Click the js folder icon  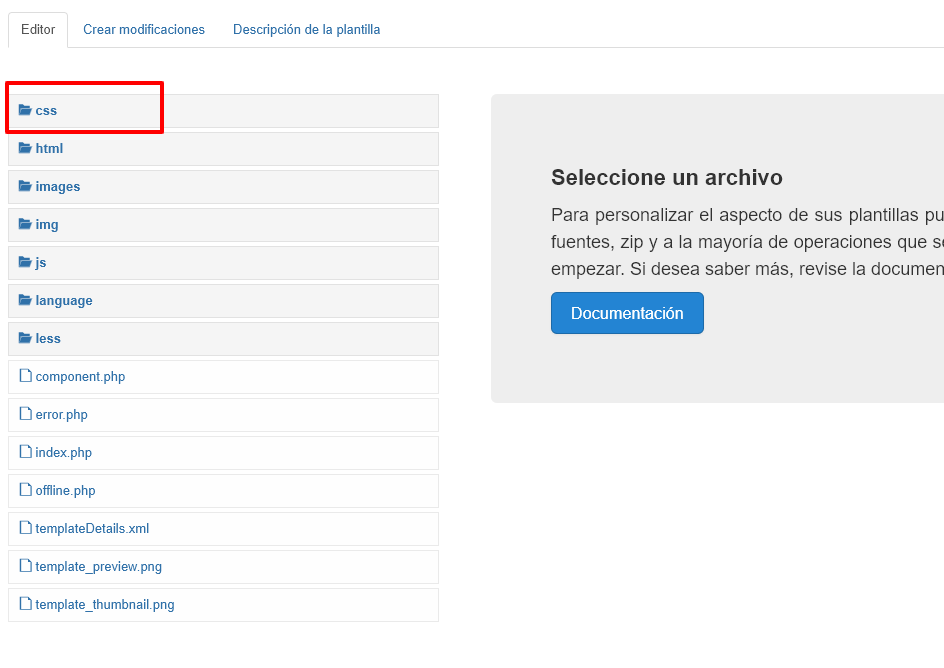[x=25, y=262]
